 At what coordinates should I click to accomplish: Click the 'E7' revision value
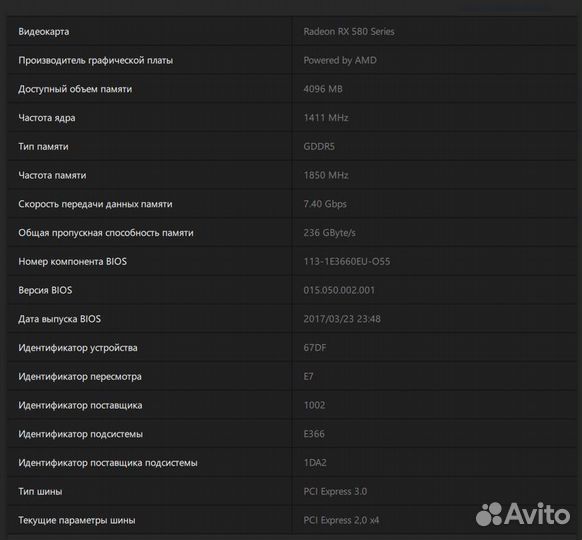coord(308,377)
